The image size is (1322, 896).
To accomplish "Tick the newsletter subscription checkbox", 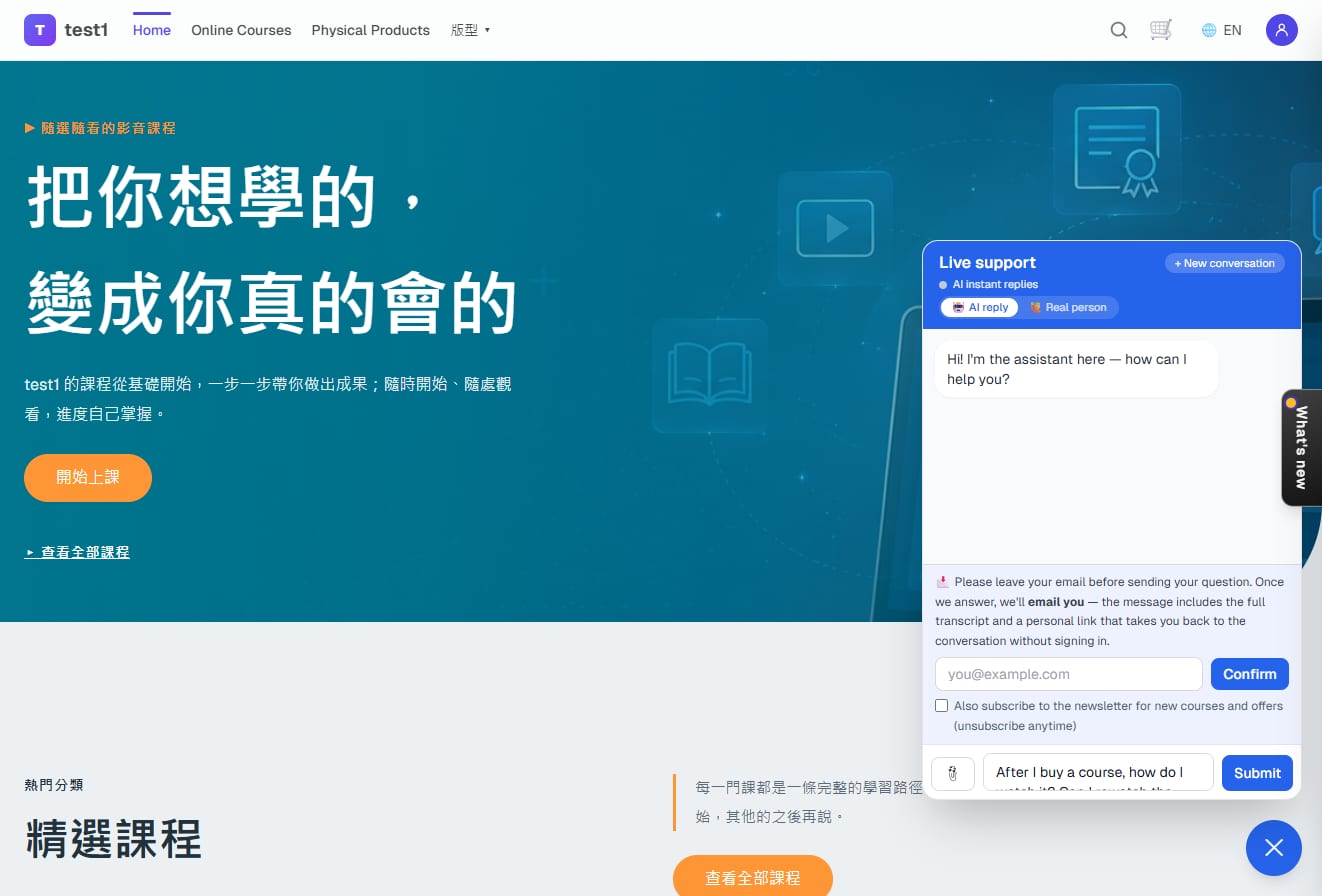I will [941, 706].
